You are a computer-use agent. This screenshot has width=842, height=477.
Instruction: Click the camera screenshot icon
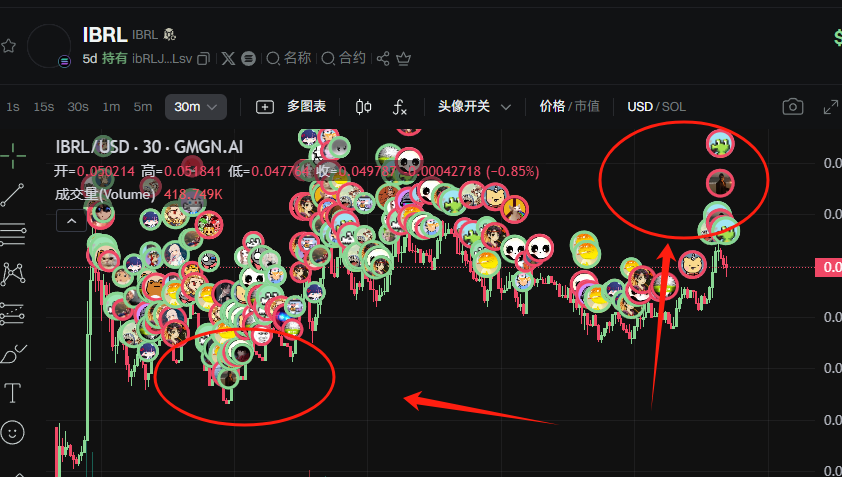click(793, 106)
